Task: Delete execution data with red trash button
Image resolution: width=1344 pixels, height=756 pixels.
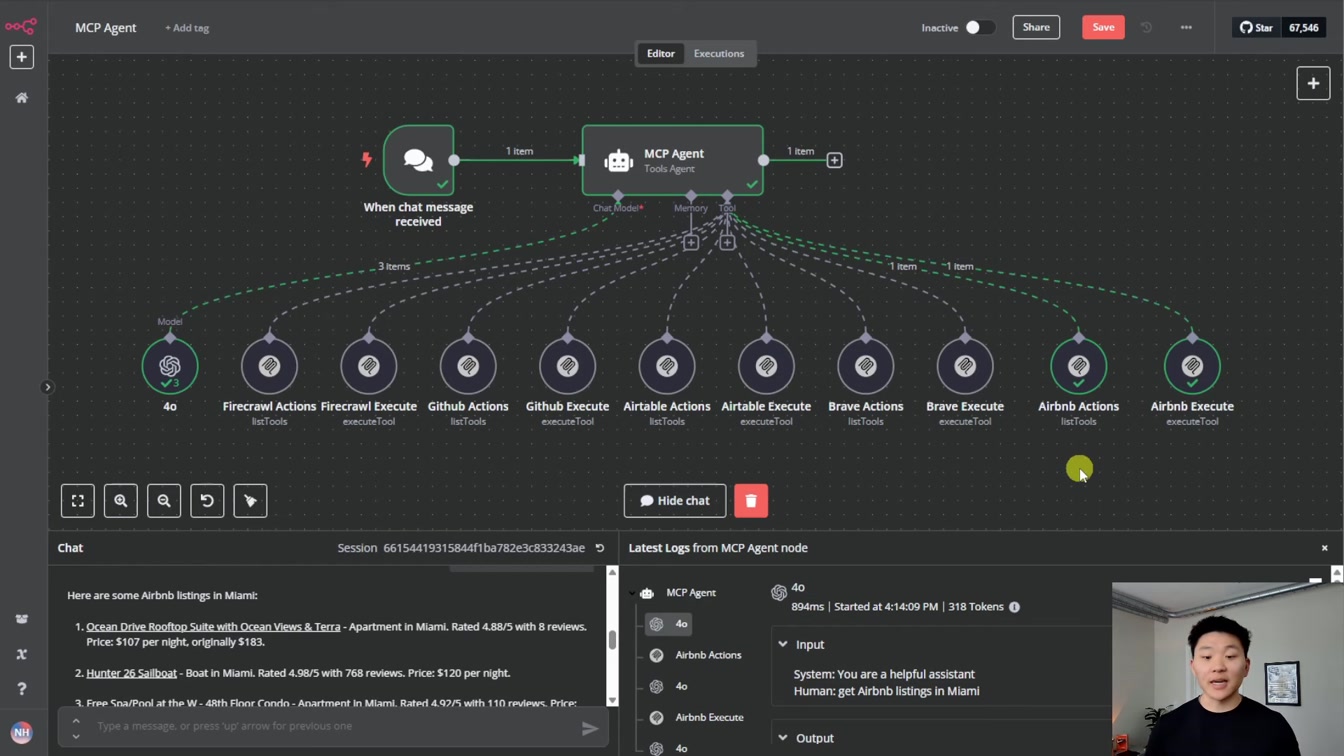Action: tap(751, 501)
